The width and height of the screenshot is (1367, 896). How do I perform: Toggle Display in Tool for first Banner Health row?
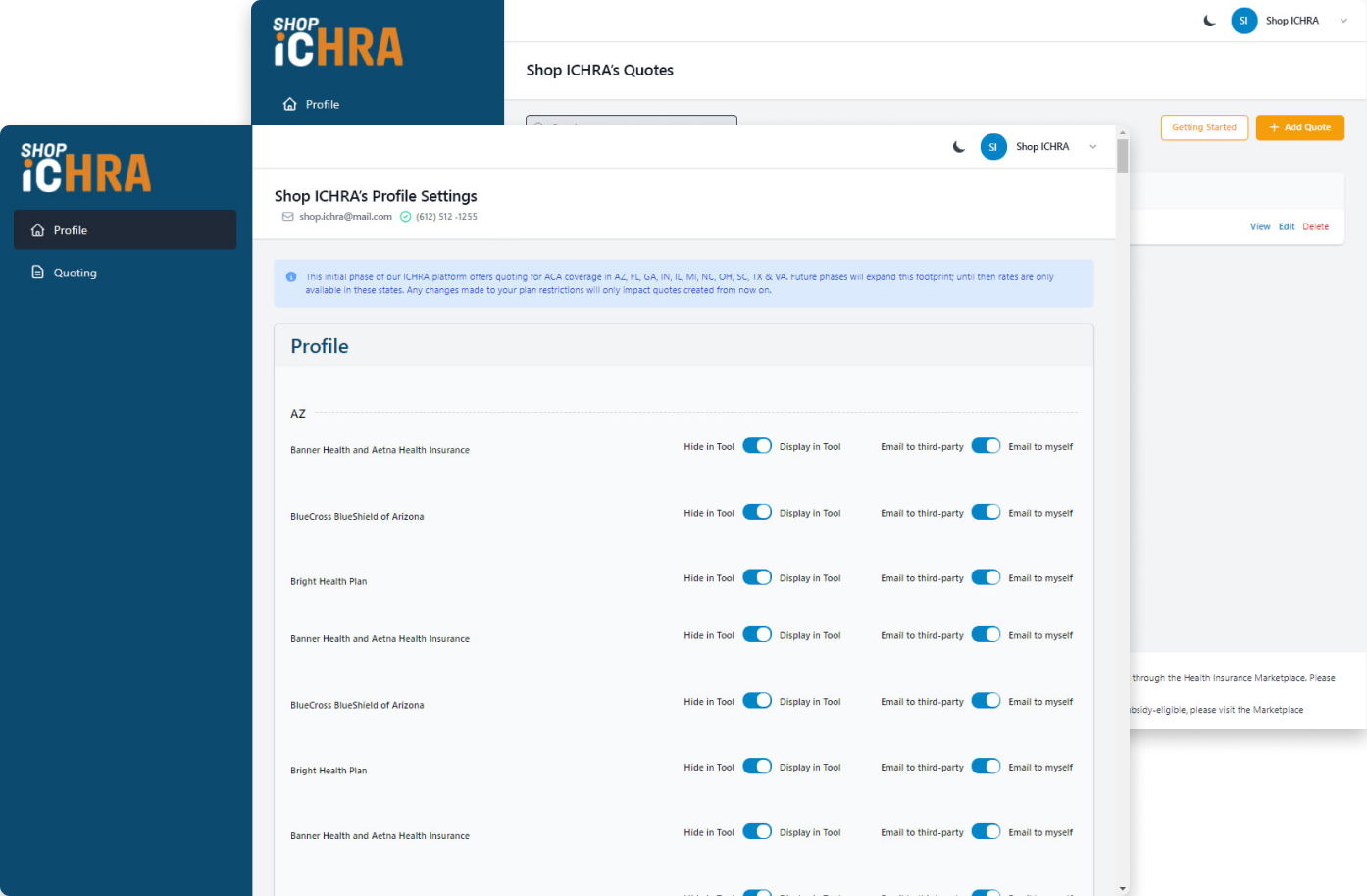tap(757, 446)
